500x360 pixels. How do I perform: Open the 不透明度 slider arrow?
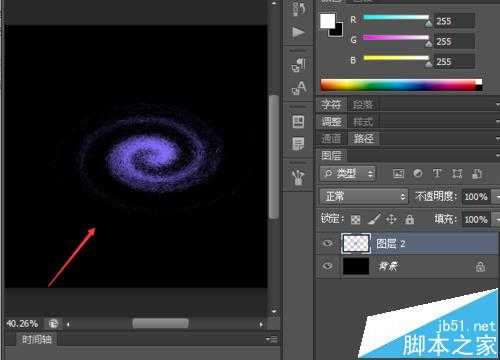point(497,197)
